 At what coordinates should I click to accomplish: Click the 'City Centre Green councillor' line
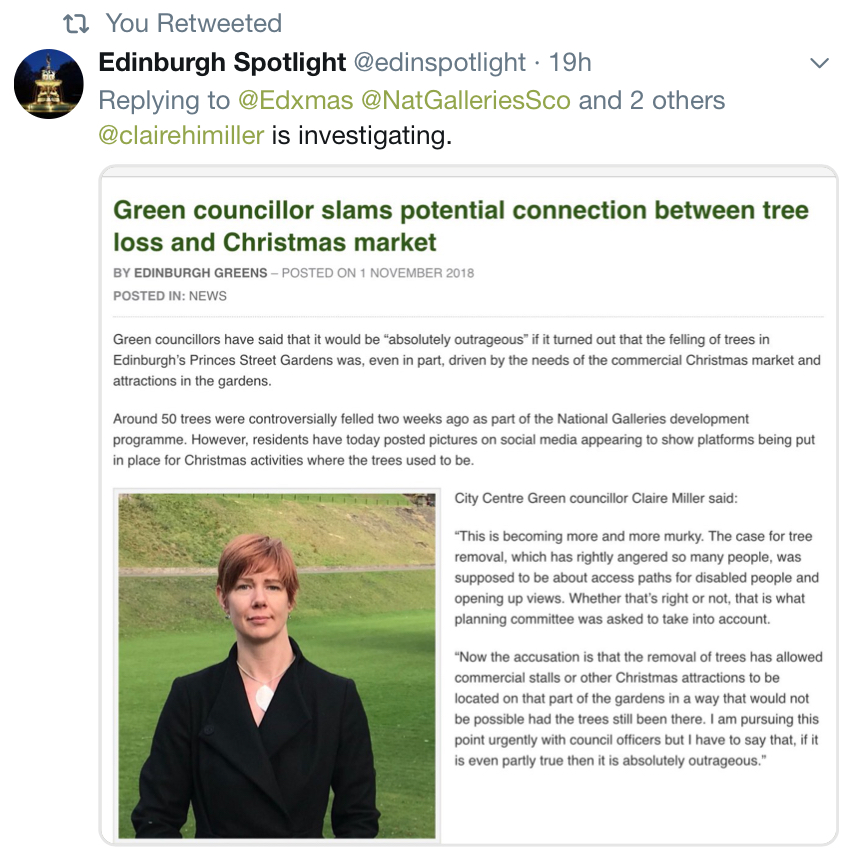point(596,498)
